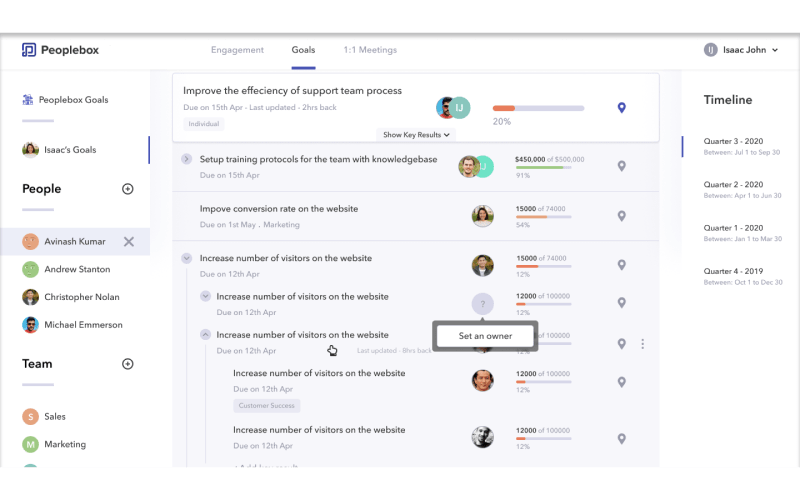Click the Set an owner popup button
This screenshot has height=500, width=800.
coord(485,336)
